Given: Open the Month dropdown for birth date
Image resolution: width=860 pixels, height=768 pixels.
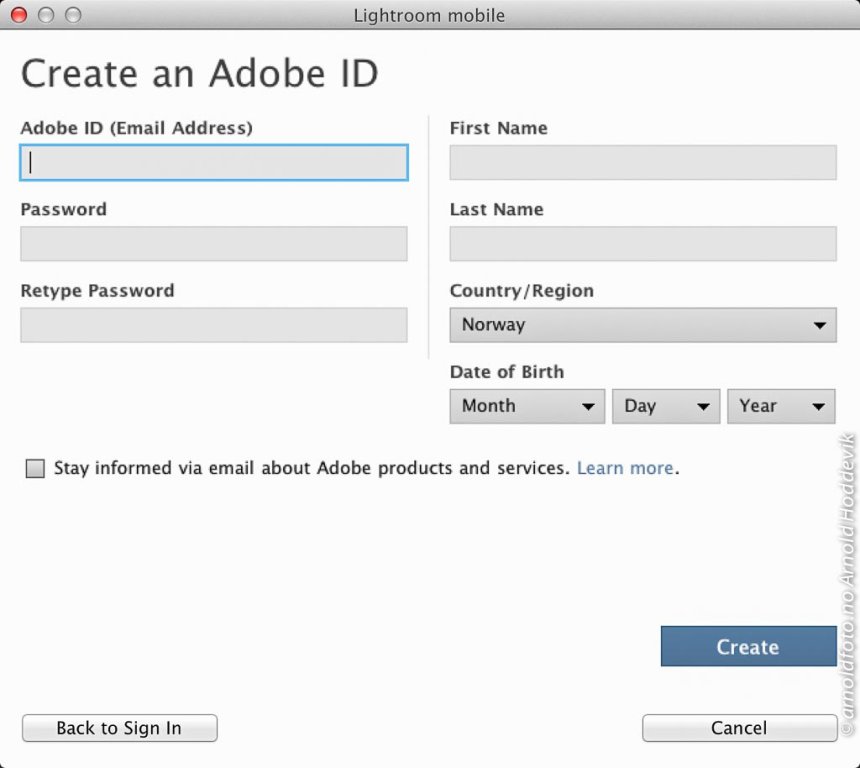Looking at the screenshot, I should coord(527,406).
